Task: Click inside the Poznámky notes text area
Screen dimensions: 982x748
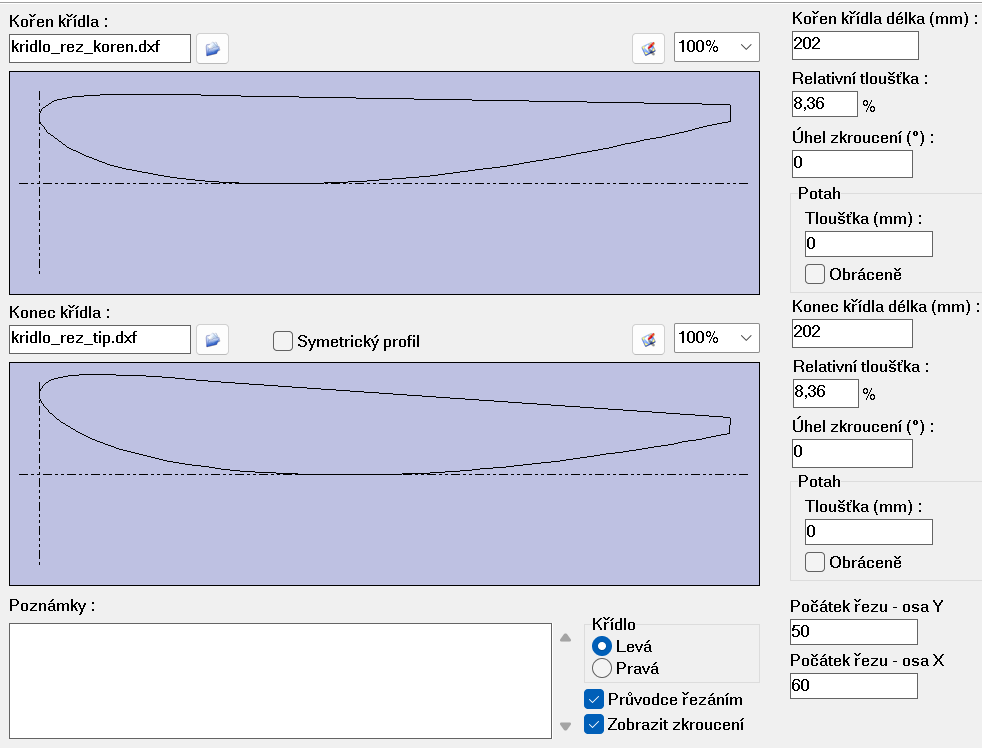Action: tap(280, 680)
